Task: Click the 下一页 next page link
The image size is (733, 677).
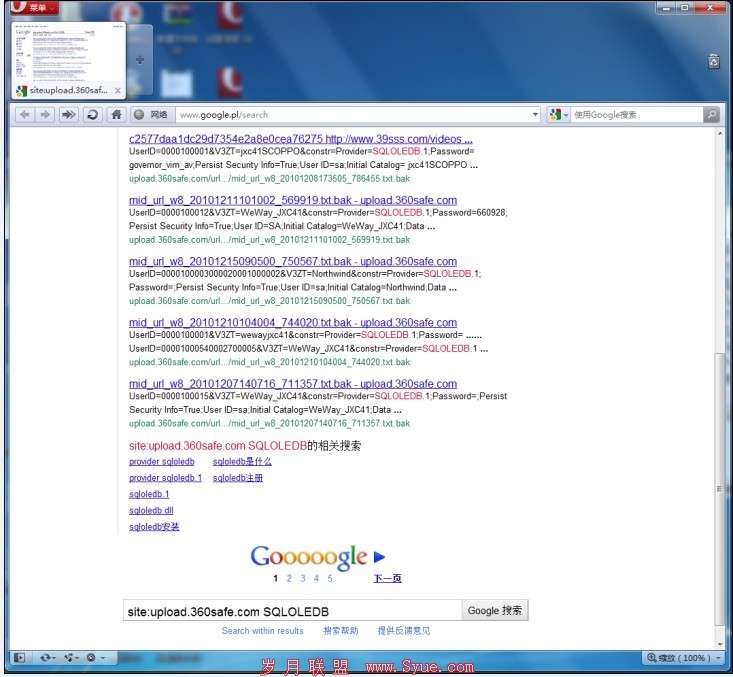Action: 387,578
